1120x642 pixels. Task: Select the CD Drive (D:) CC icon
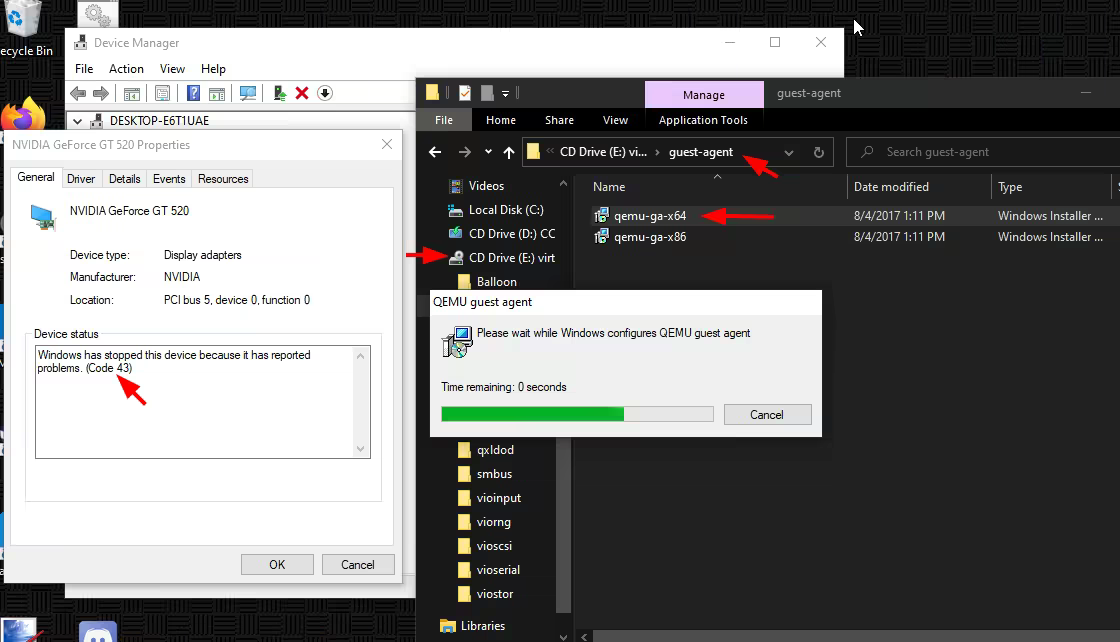[455, 234]
